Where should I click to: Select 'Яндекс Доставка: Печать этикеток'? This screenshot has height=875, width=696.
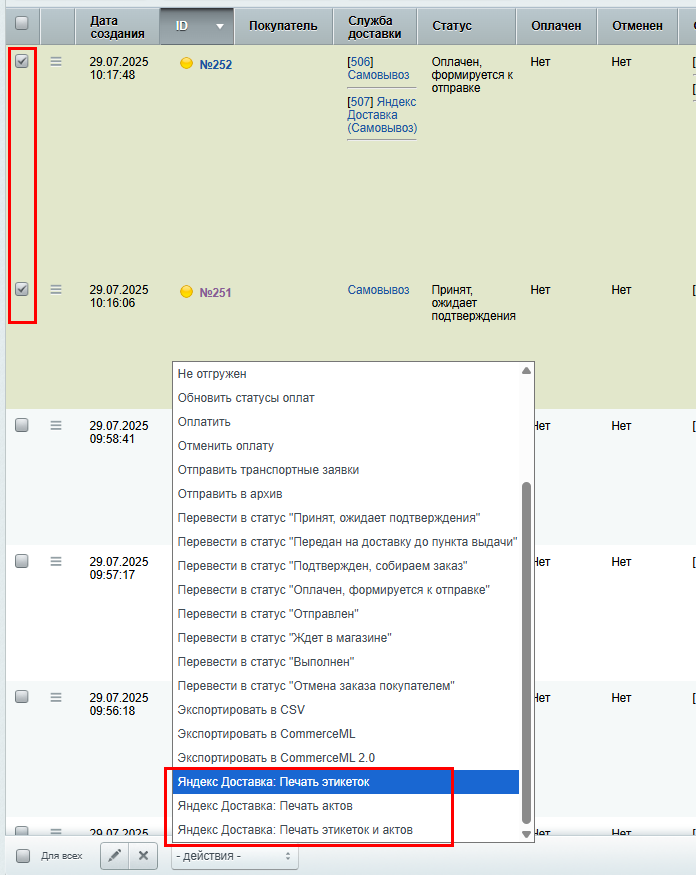[x=345, y=782]
